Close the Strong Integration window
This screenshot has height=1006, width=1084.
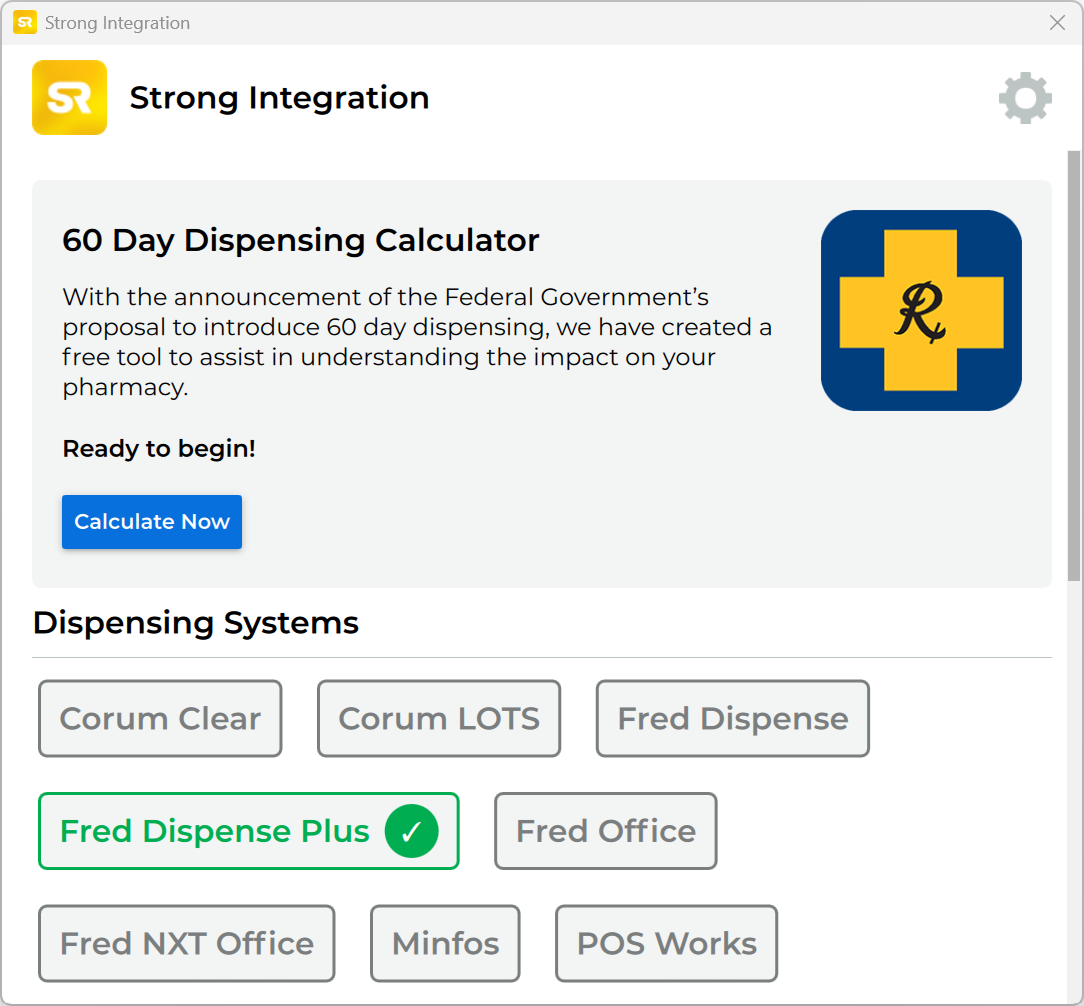tap(1057, 23)
